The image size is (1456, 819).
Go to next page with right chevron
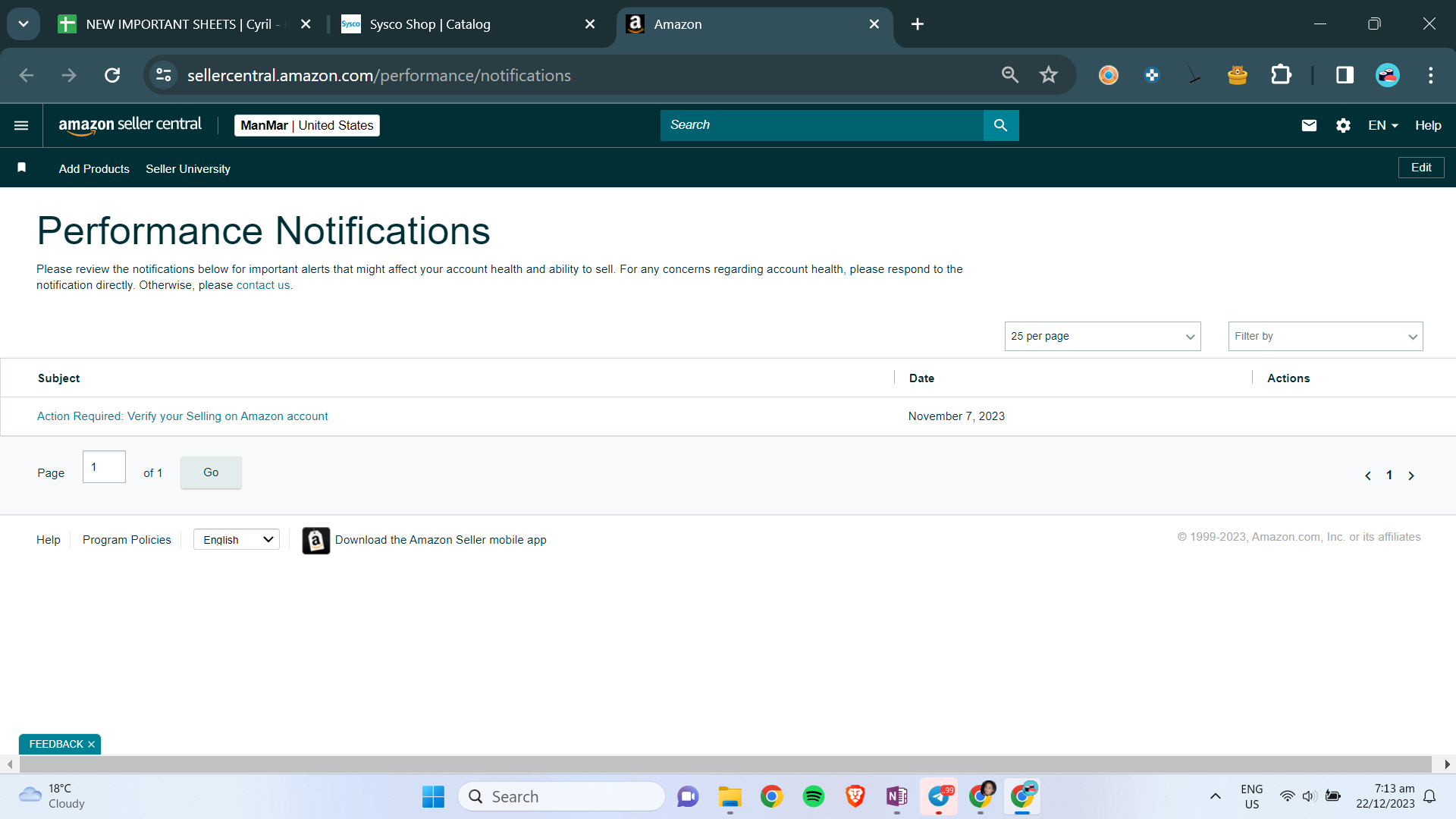(1411, 475)
